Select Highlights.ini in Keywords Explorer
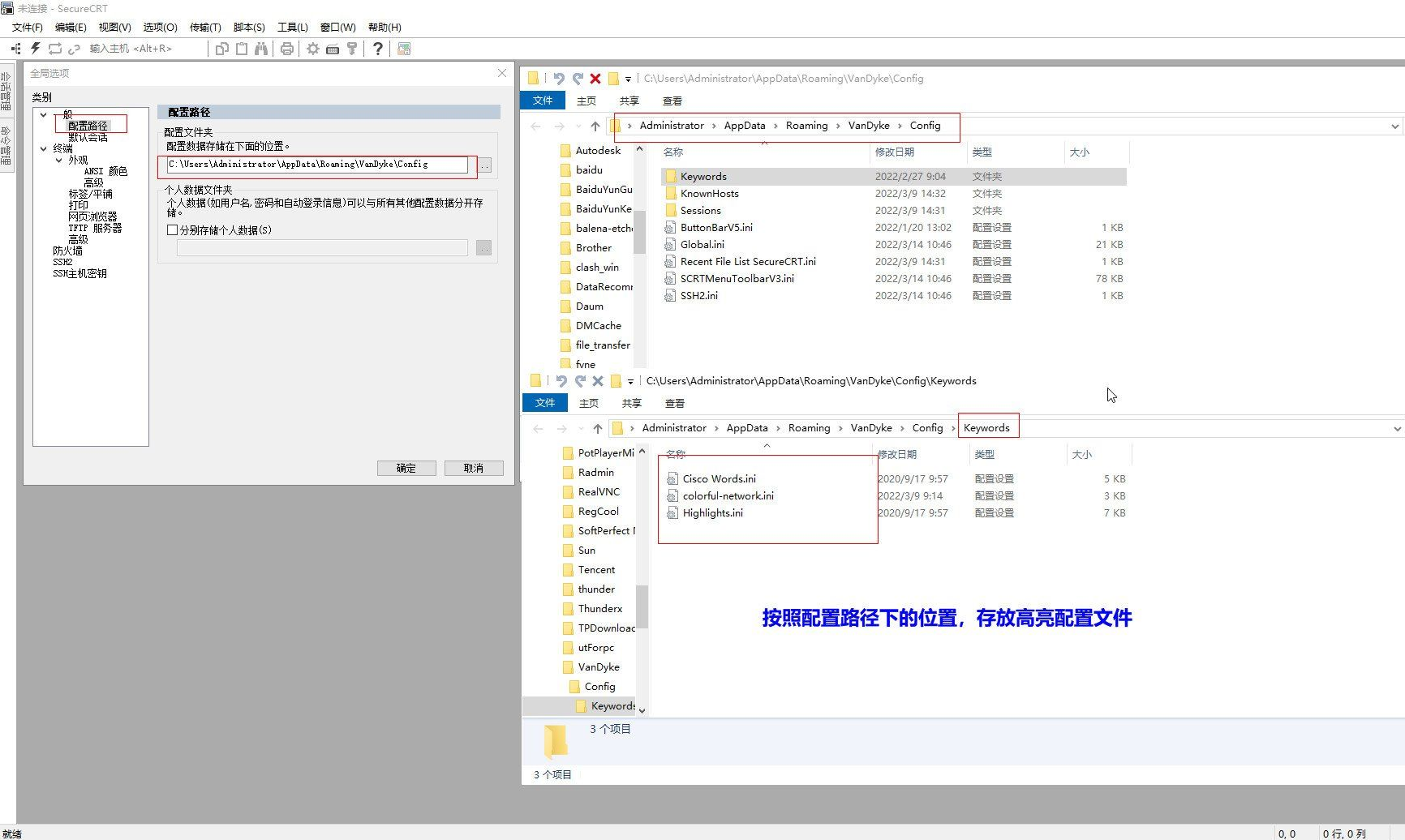Viewport: 1405px width, 840px height. coord(713,513)
